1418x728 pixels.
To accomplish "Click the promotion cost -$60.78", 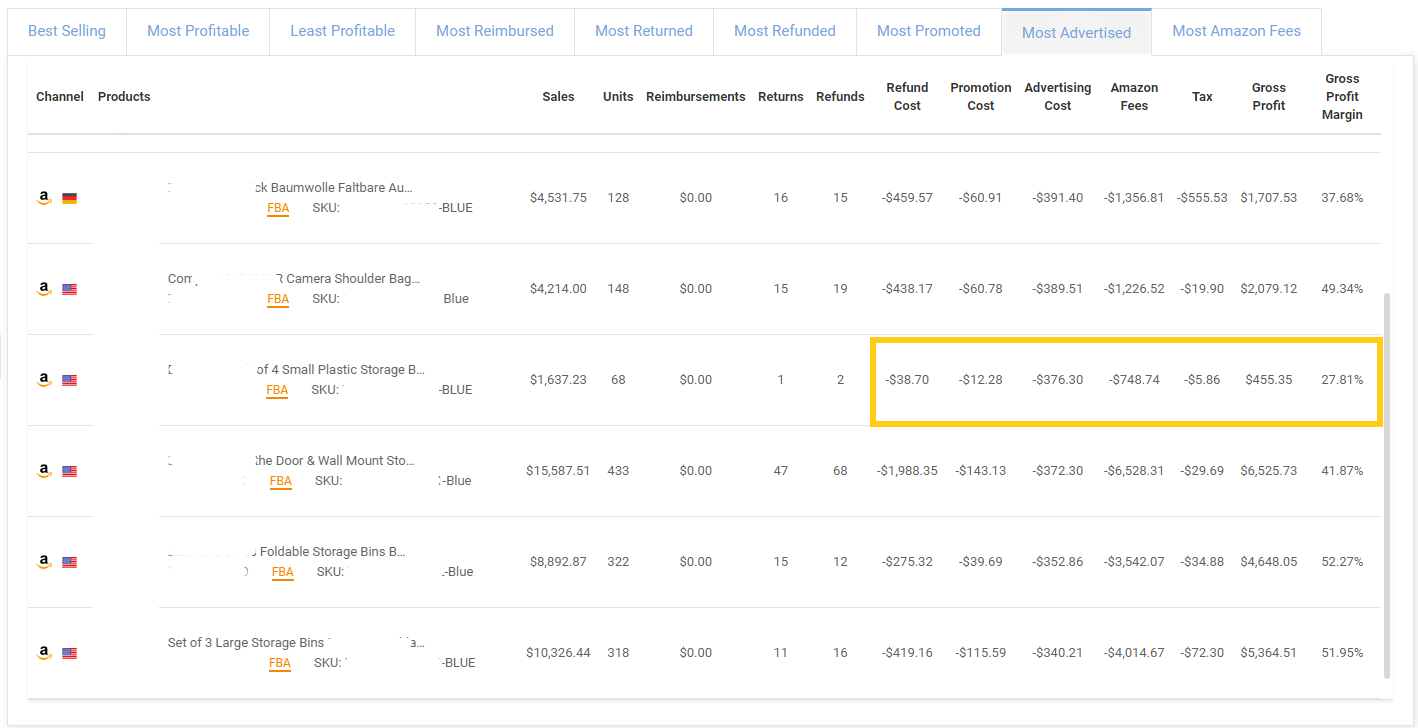I will (980, 289).
